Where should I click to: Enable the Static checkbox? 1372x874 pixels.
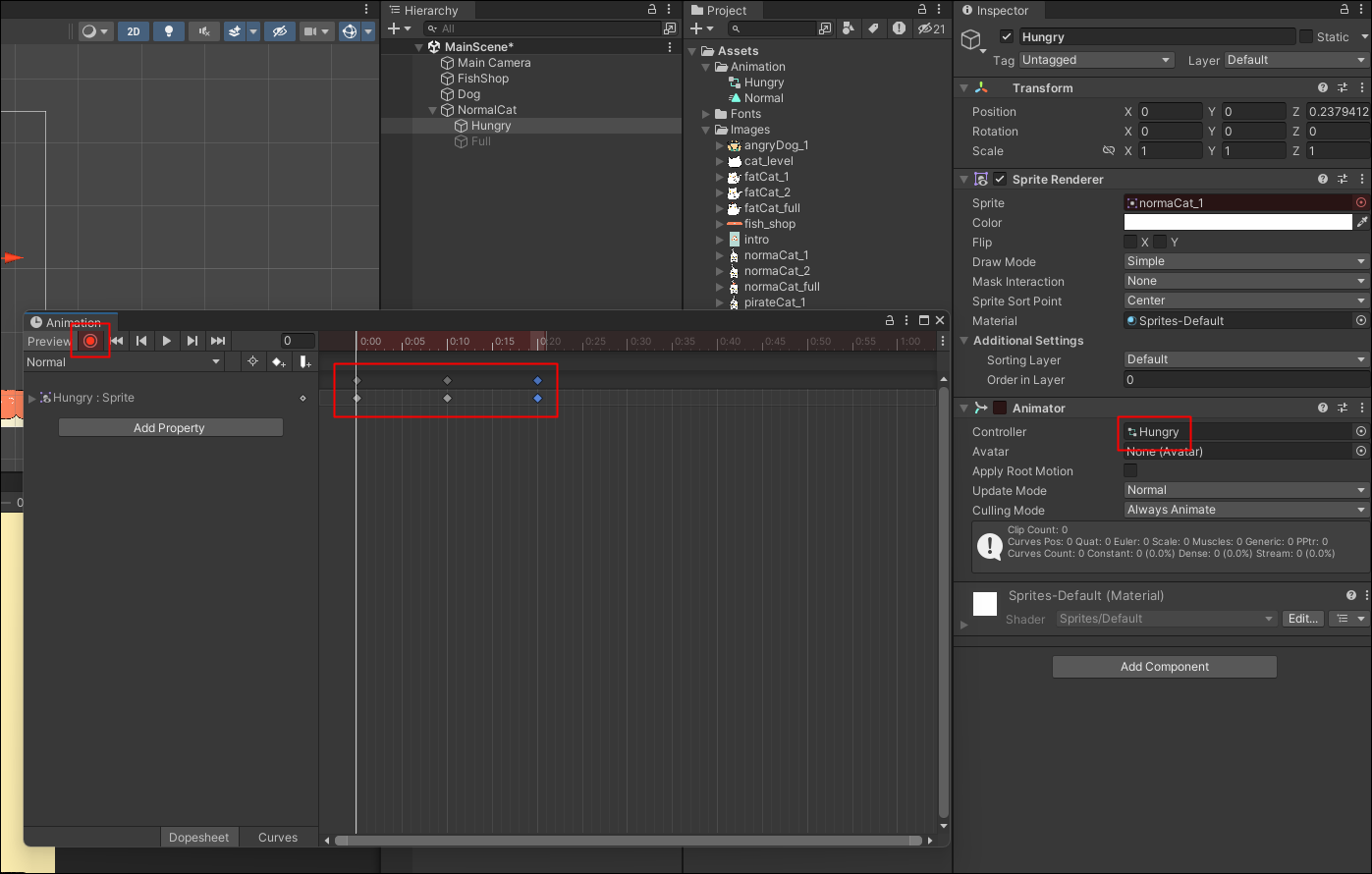[x=1306, y=36]
